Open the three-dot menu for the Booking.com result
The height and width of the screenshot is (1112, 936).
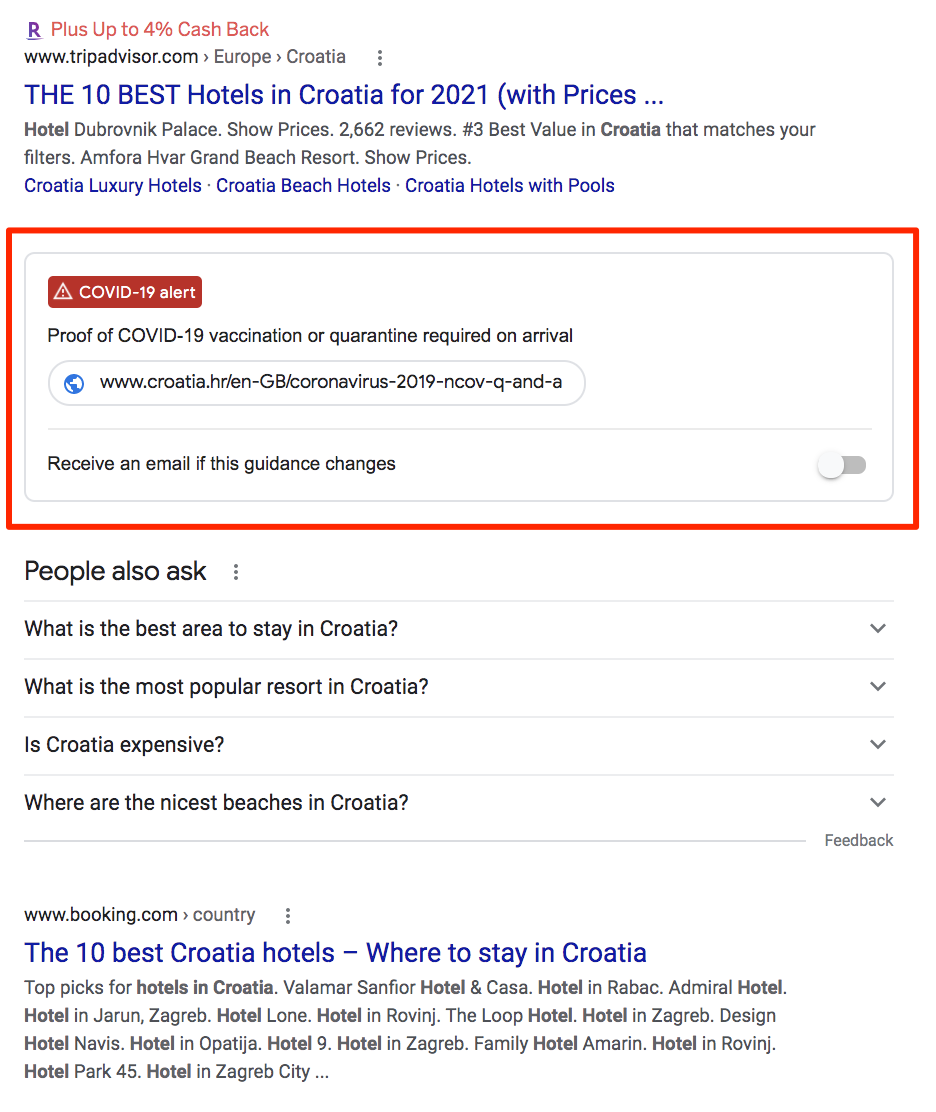point(287,914)
